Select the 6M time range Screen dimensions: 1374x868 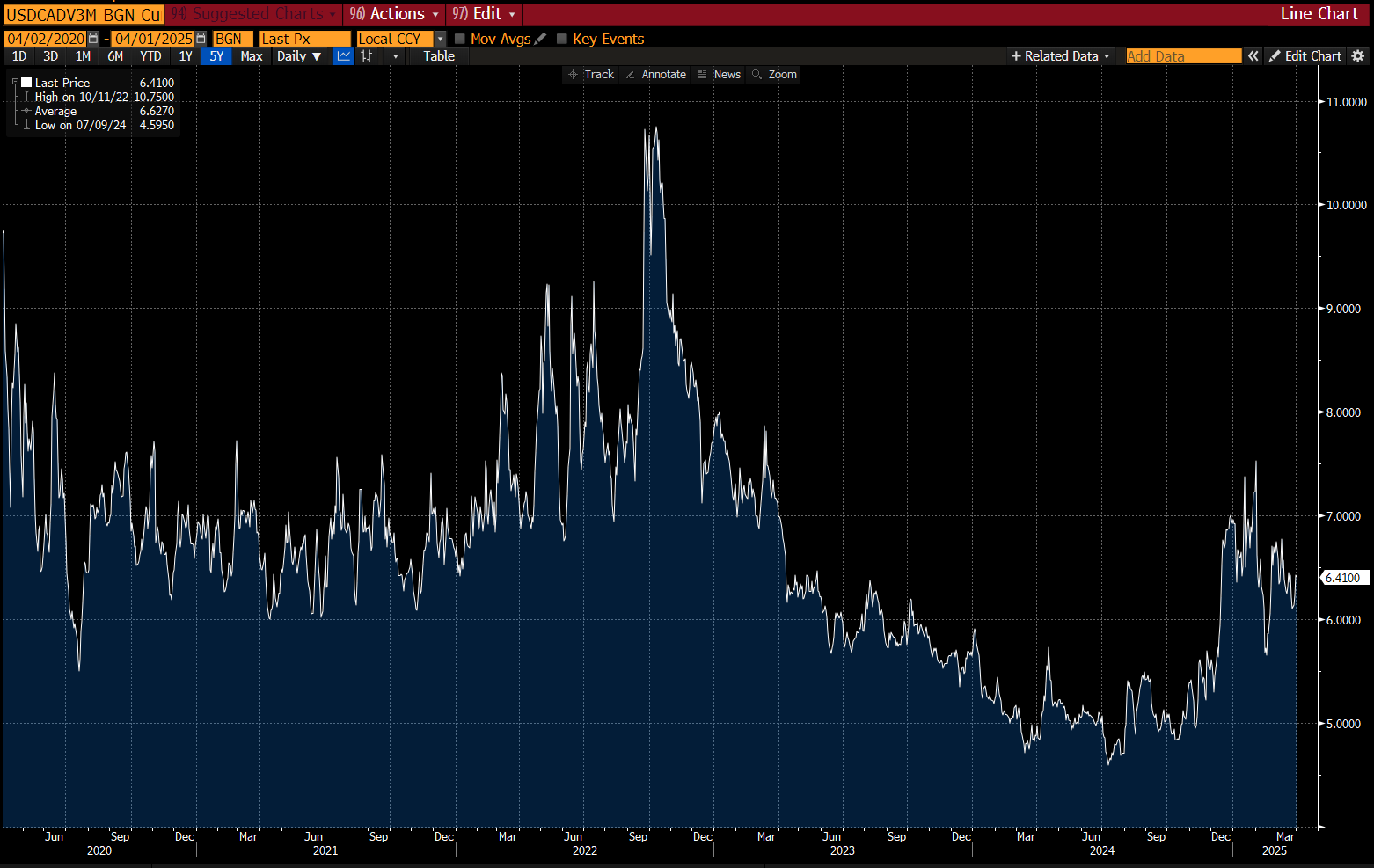click(x=115, y=56)
